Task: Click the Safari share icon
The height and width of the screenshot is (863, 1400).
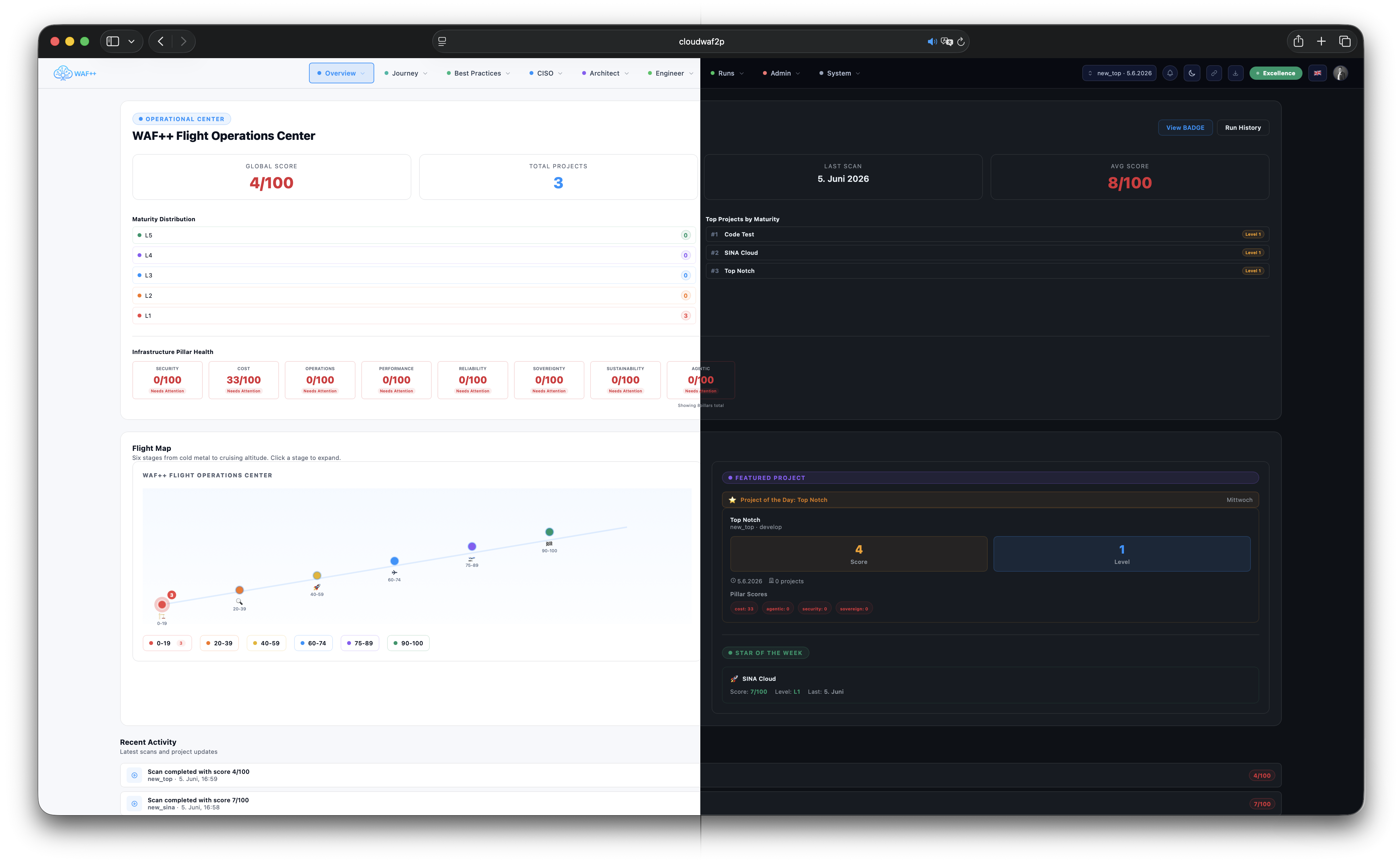Action: (x=1298, y=41)
